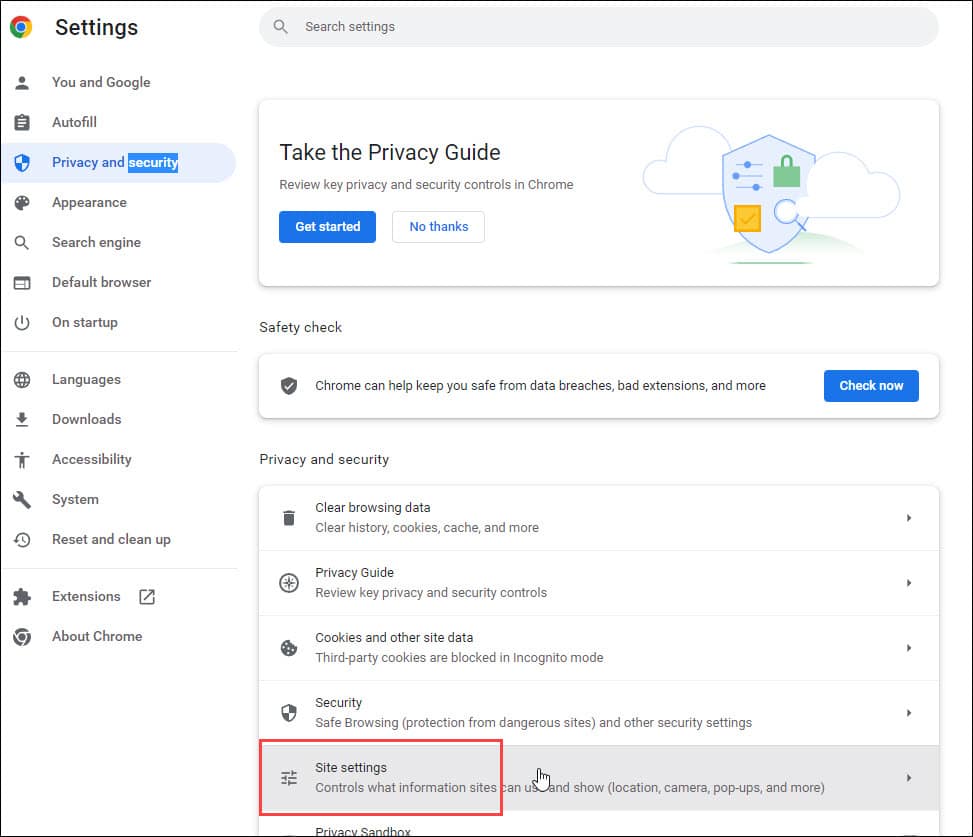This screenshot has height=837, width=973.
Task: Click the Privacy Guide shield illustration
Action: point(769,194)
